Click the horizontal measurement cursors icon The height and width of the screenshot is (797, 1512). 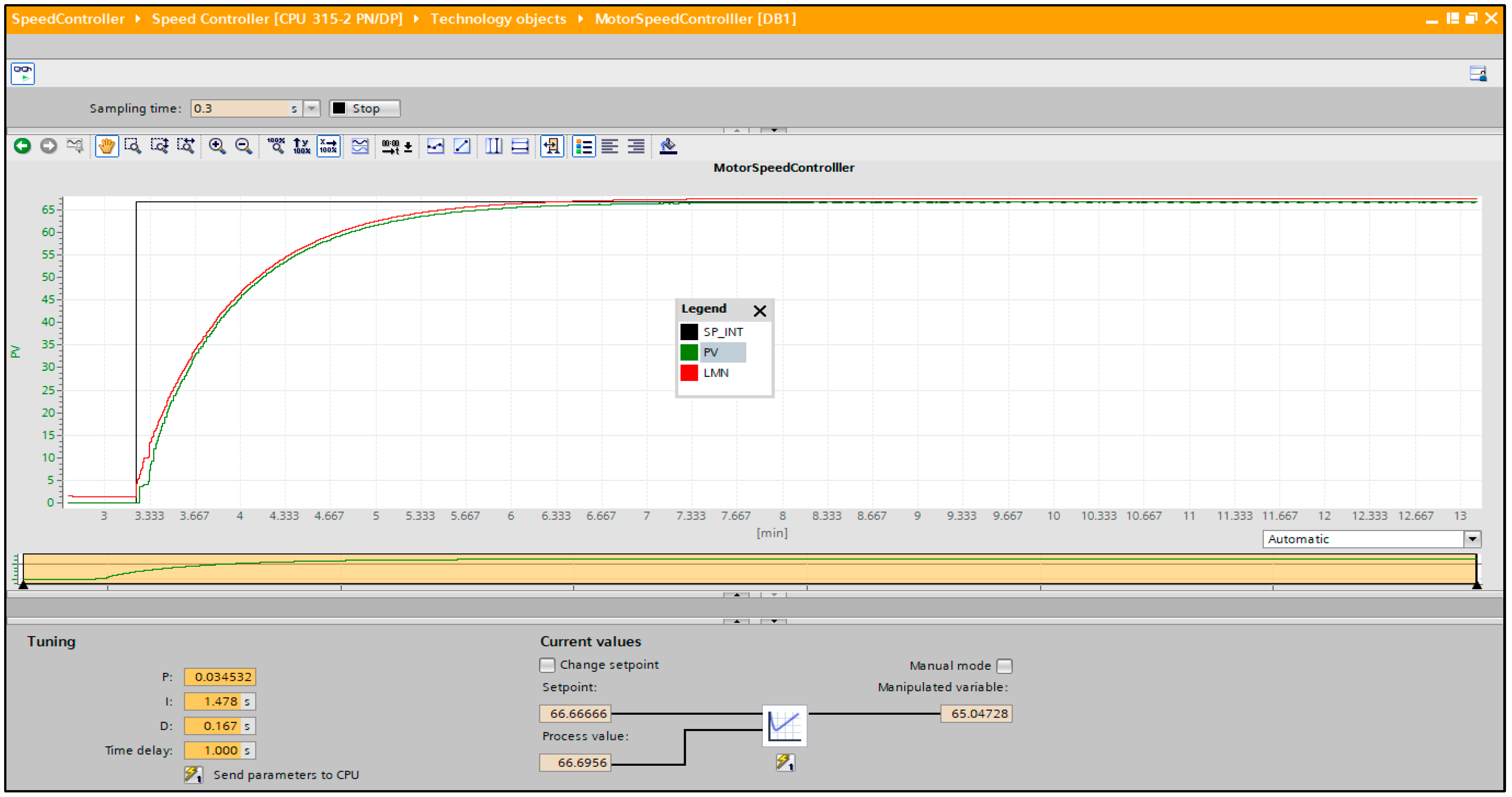pyautogui.click(x=520, y=146)
